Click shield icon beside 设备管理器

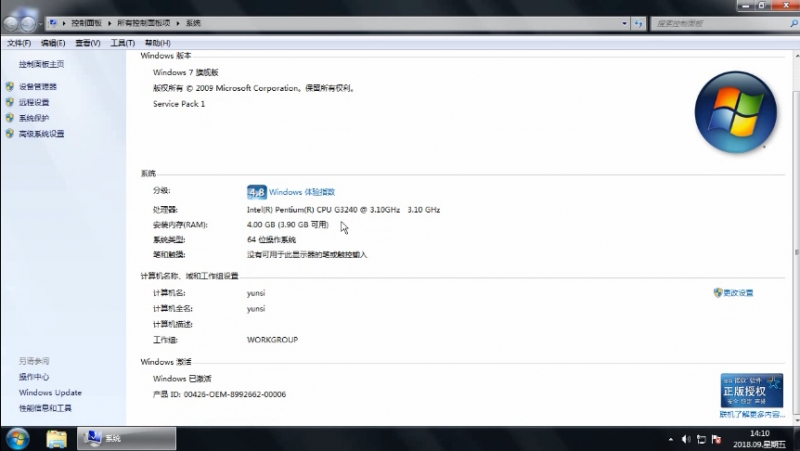pyautogui.click(x=10, y=87)
